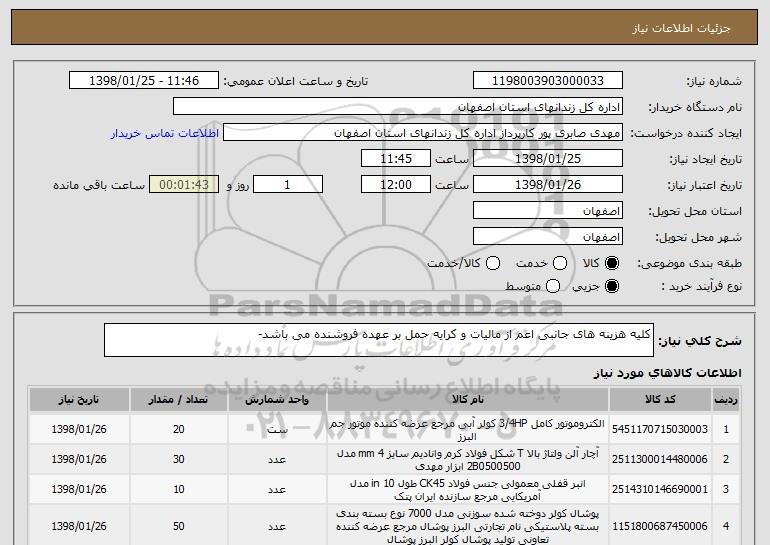
Task: Click the buyer organization name field
Action: click(x=398, y=107)
